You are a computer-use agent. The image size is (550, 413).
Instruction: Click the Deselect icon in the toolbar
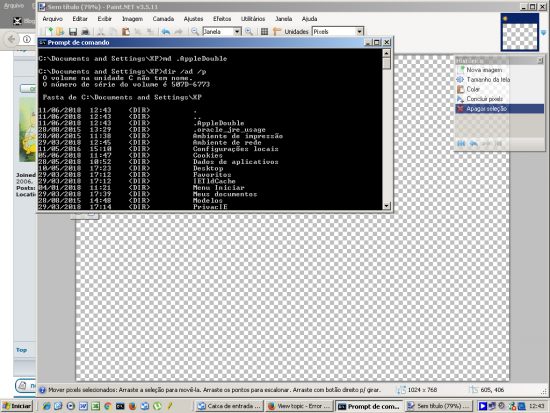[x=150, y=32]
